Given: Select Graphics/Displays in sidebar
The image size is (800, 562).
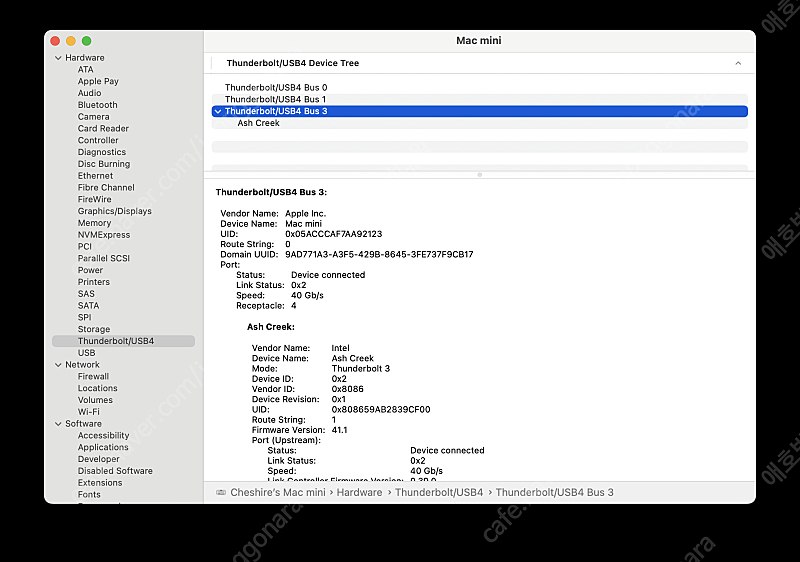Looking at the screenshot, I should point(114,211).
